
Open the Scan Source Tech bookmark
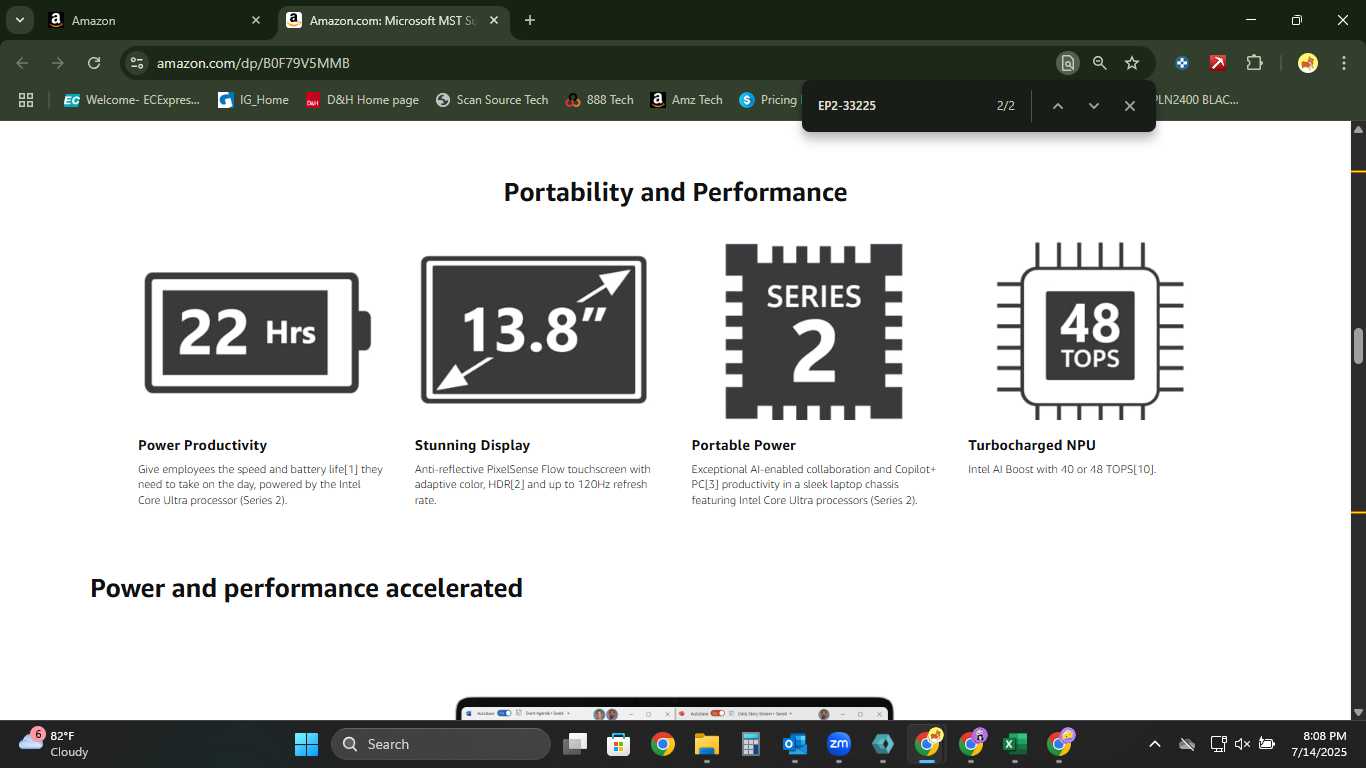click(492, 100)
